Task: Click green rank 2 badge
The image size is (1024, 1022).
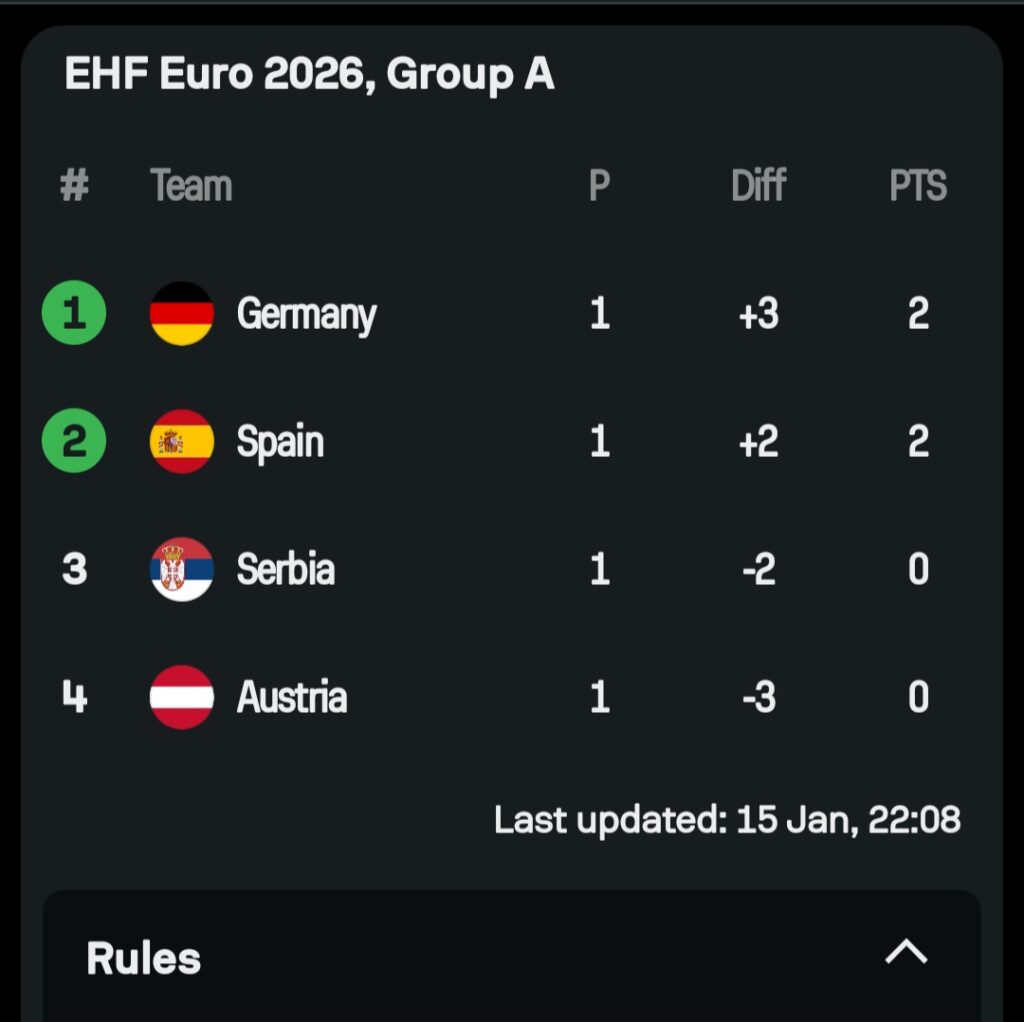Action: (x=74, y=441)
